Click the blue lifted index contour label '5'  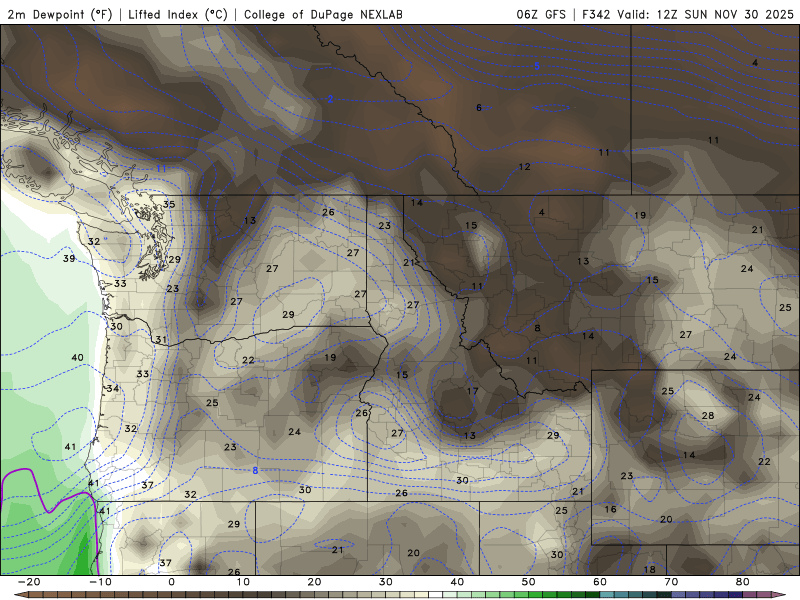(x=537, y=66)
